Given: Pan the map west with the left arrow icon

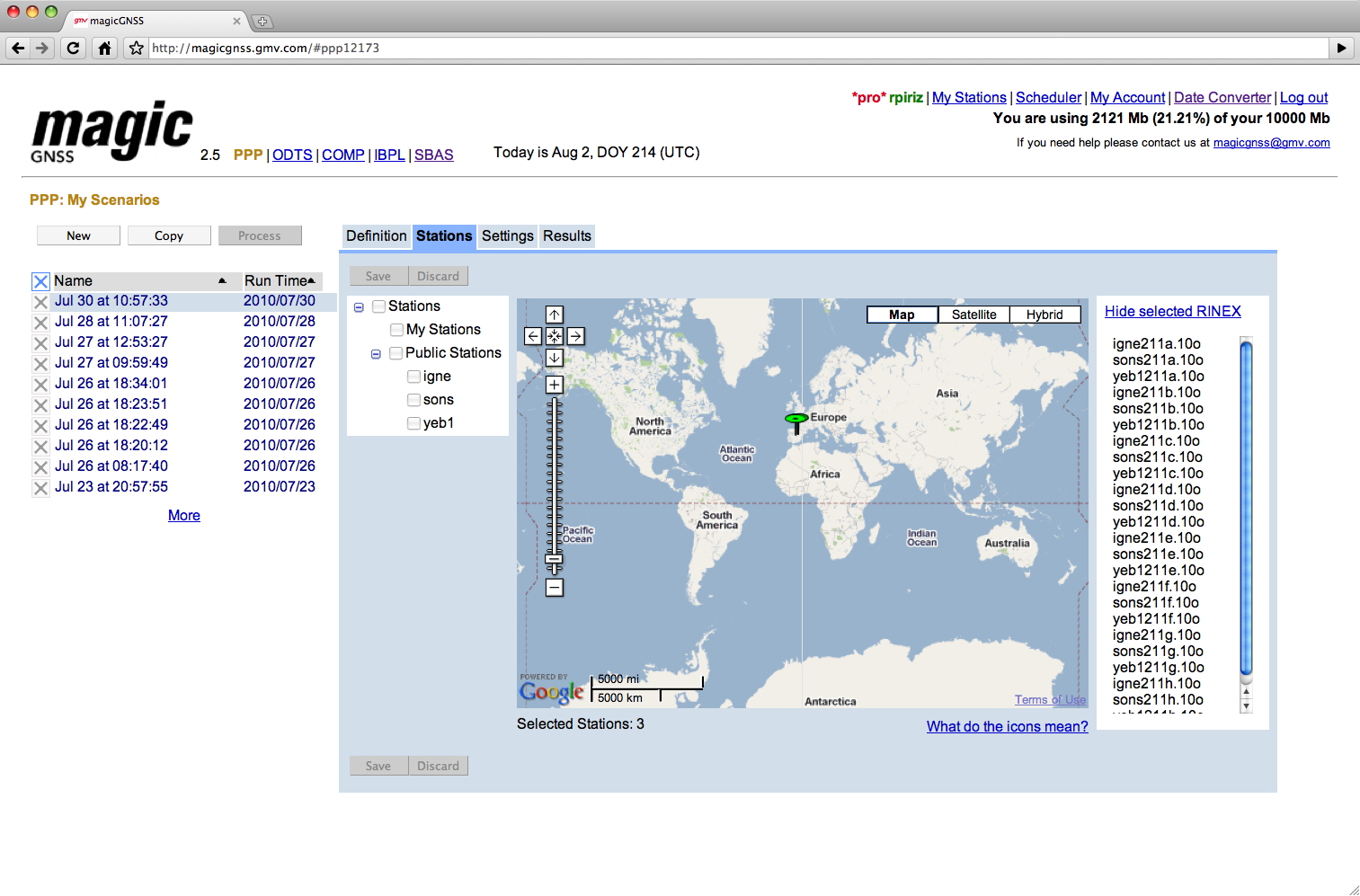Looking at the screenshot, I should point(533,335).
